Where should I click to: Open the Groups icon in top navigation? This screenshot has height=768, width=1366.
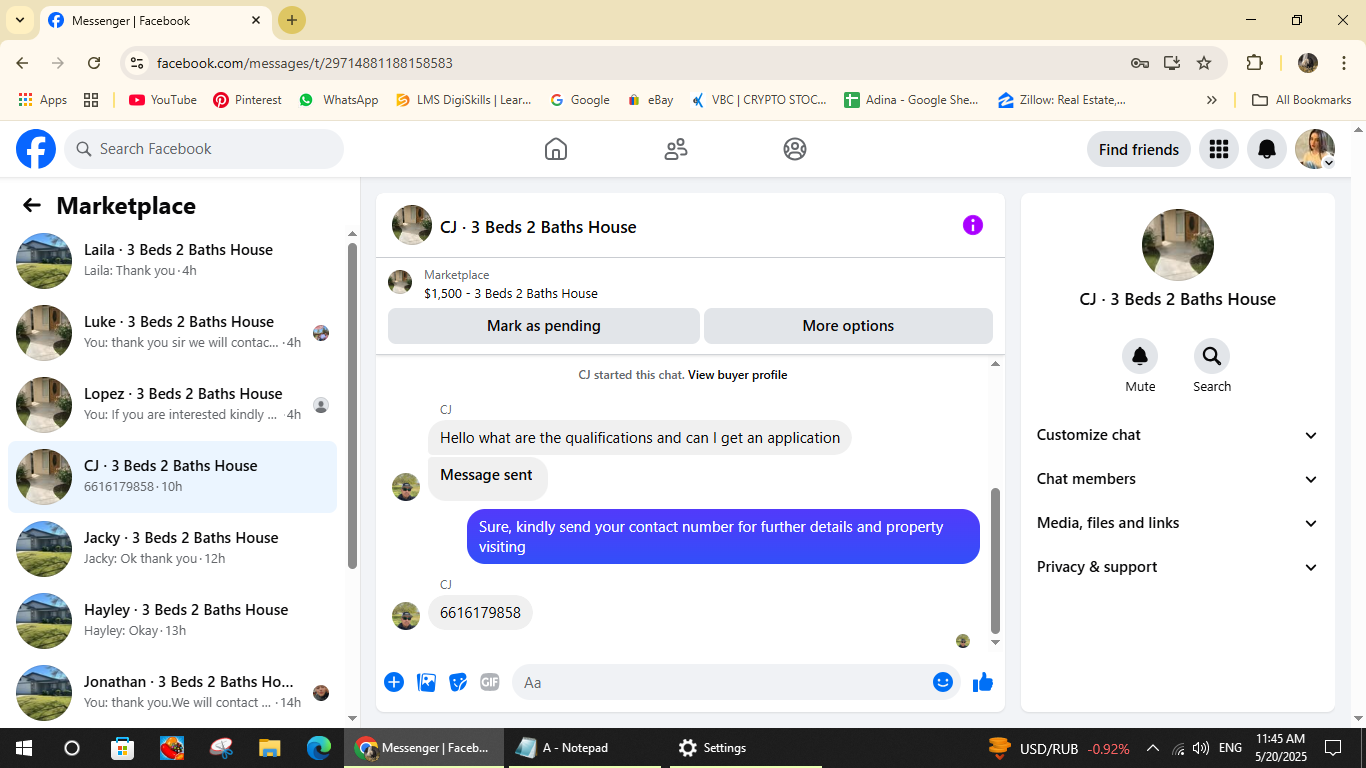point(795,149)
